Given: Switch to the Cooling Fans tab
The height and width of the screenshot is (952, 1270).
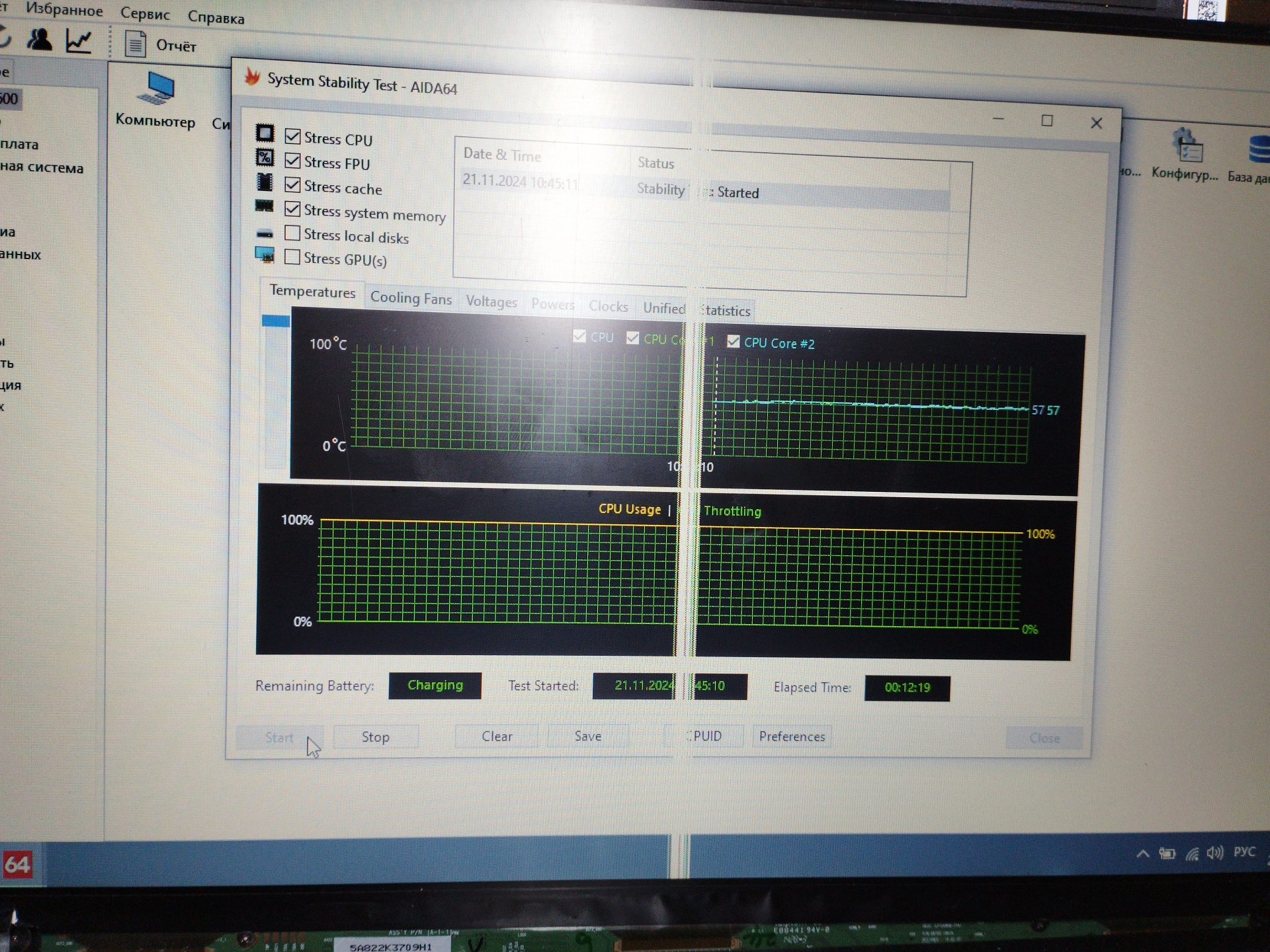Looking at the screenshot, I should point(411,298).
